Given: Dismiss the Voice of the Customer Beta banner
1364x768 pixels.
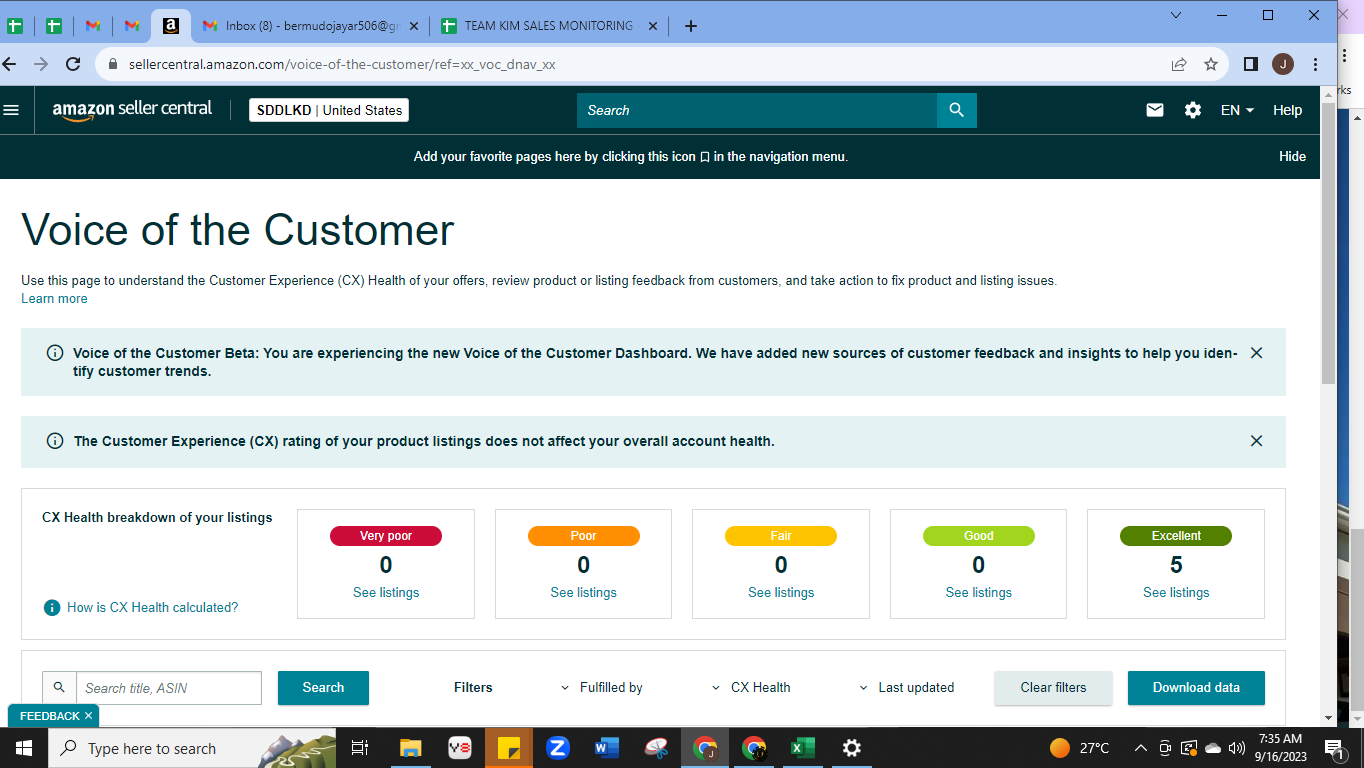Looking at the screenshot, I should pos(1257,353).
